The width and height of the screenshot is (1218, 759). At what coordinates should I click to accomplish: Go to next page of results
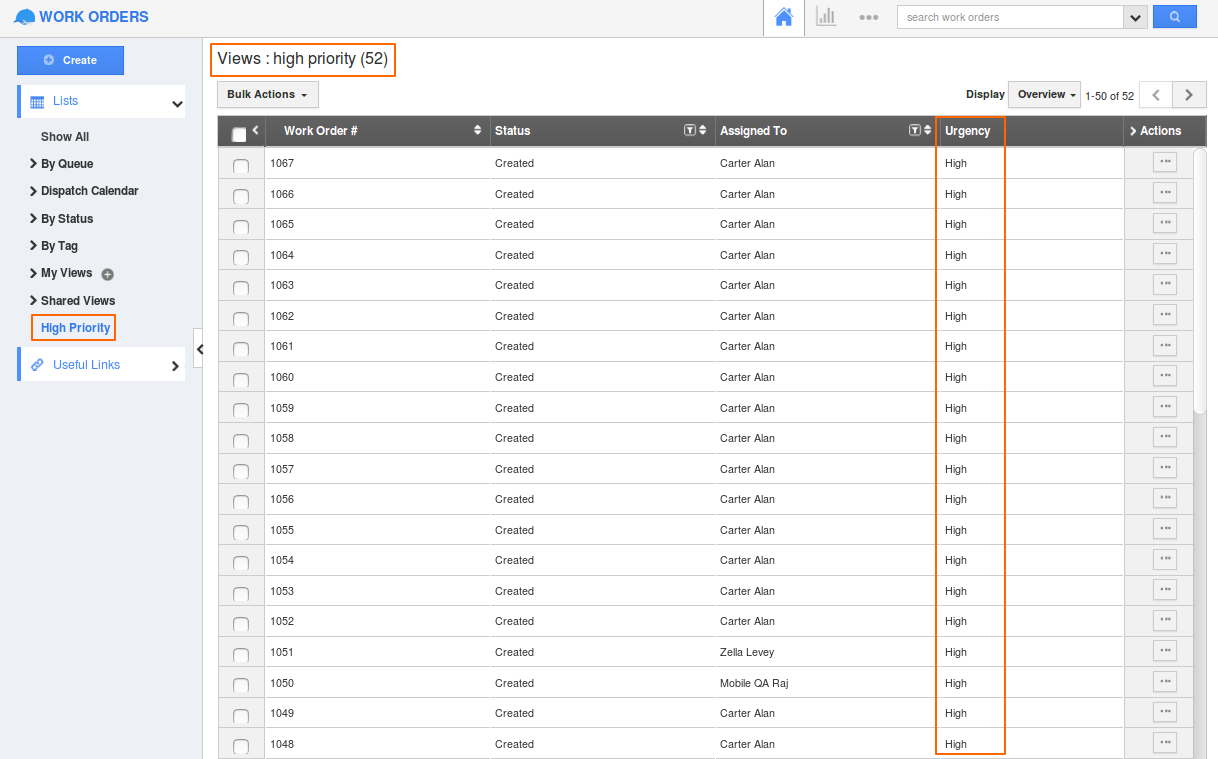point(1188,95)
